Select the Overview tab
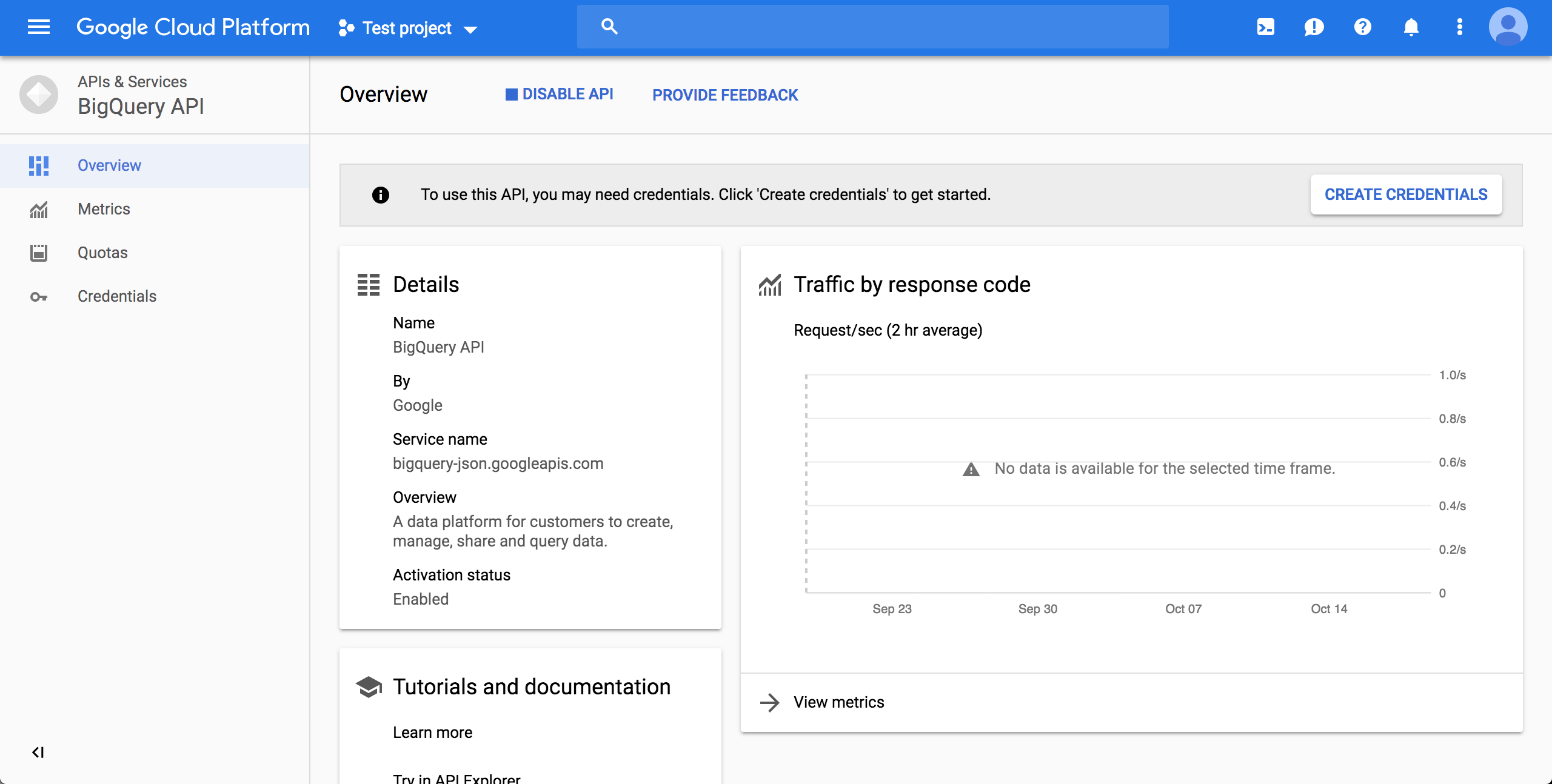The width and height of the screenshot is (1552, 784). tap(110, 165)
